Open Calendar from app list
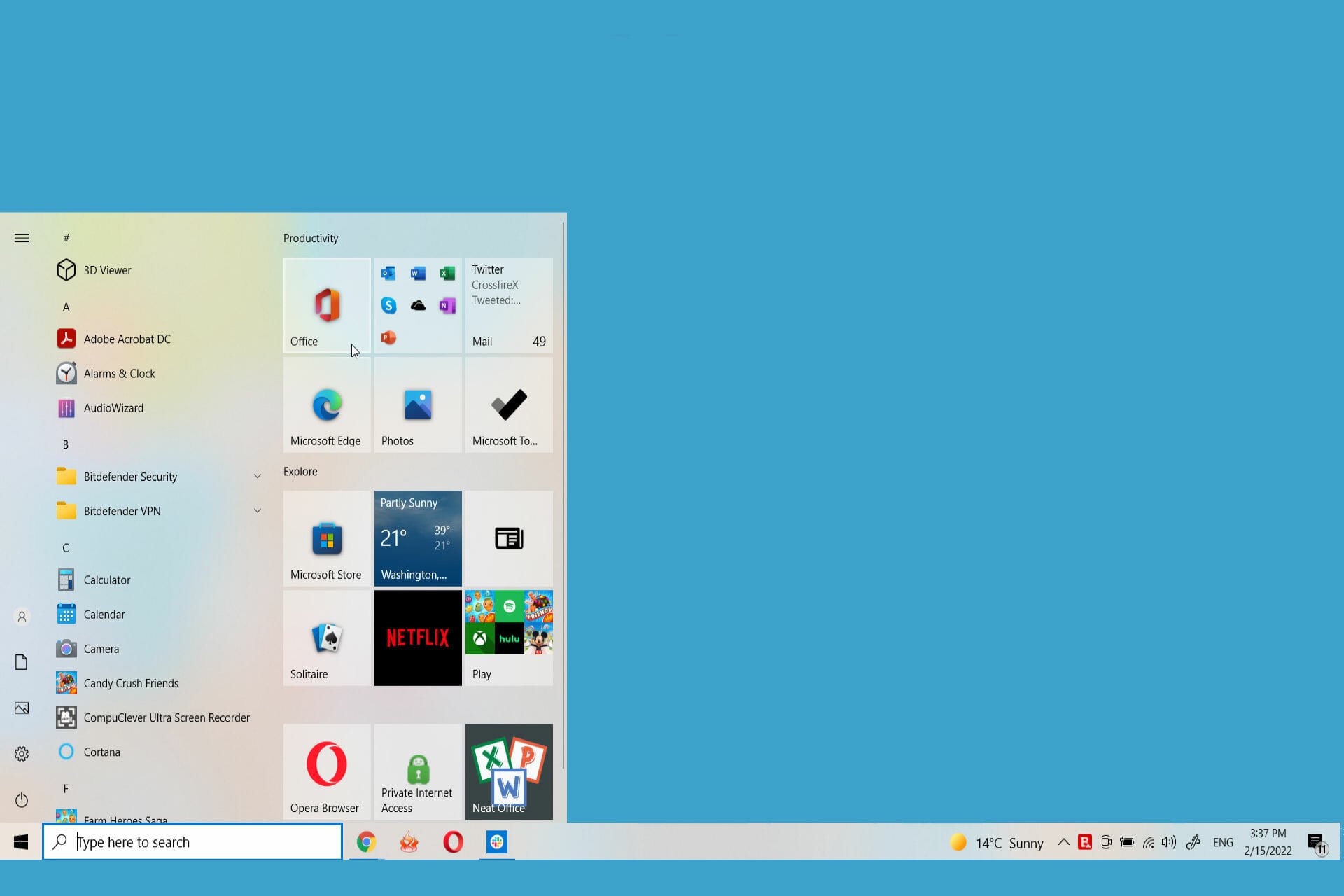Viewport: 1344px width, 896px height. tap(160, 614)
